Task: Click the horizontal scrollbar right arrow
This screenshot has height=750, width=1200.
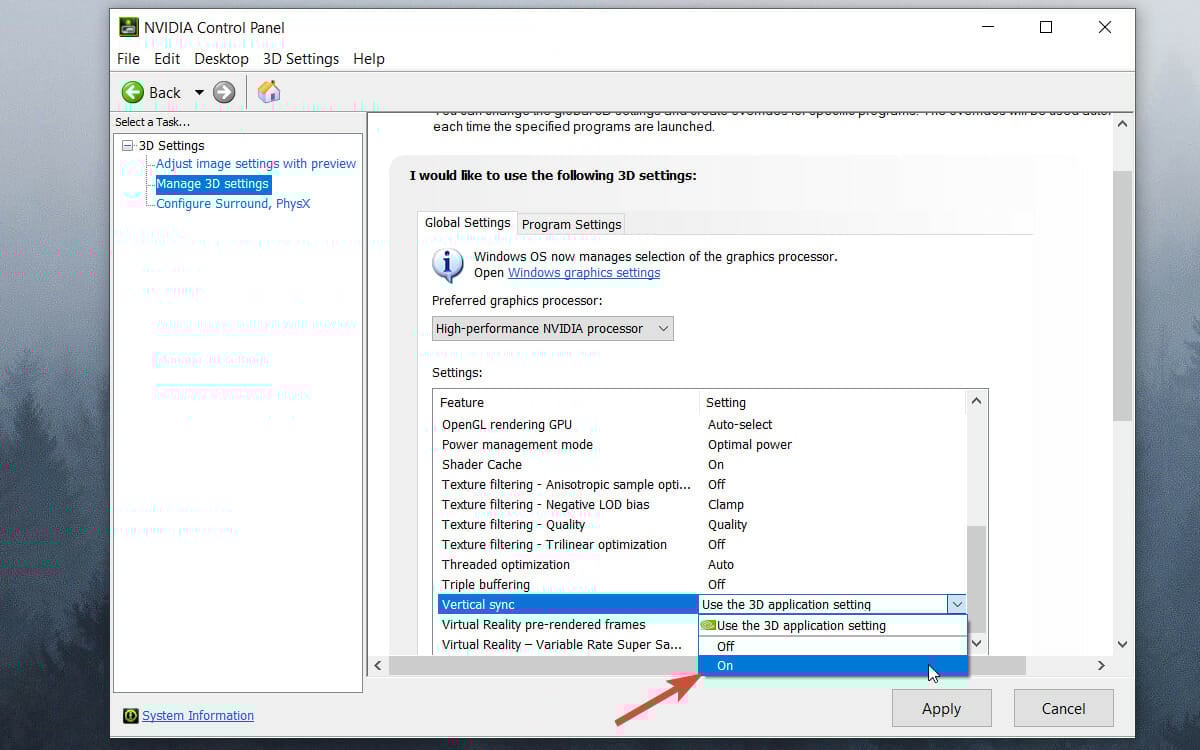Action: click(x=1101, y=665)
